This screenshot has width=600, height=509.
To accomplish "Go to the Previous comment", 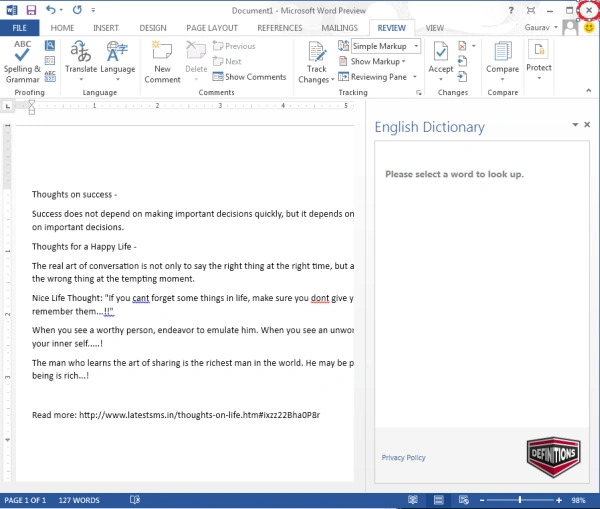I will [x=234, y=46].
